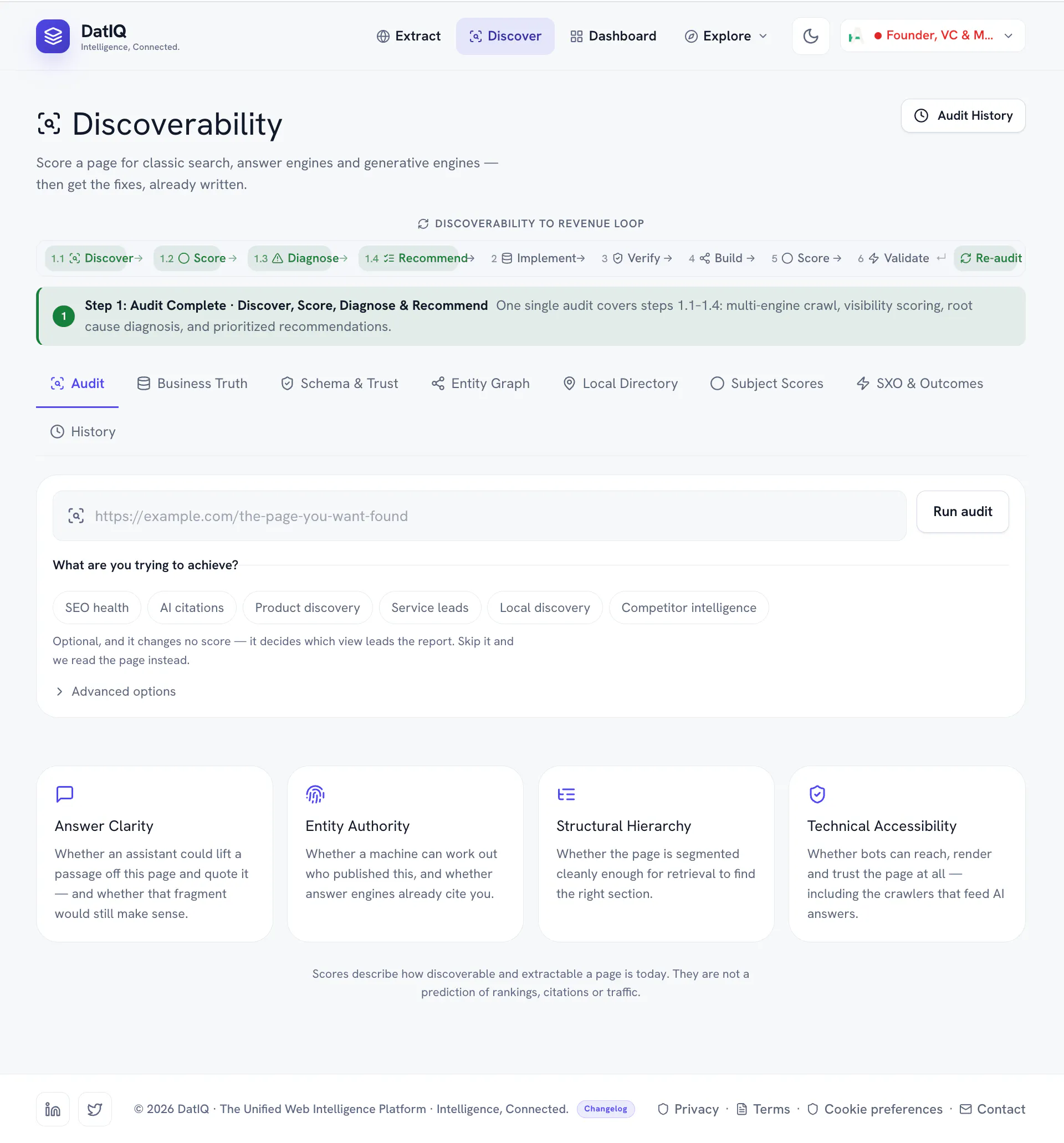Image resolution: width=1064 pixels, height=1143 pixels.
Task: Click the Structural Hierarchy card title
Action: [x=623, y=826]
